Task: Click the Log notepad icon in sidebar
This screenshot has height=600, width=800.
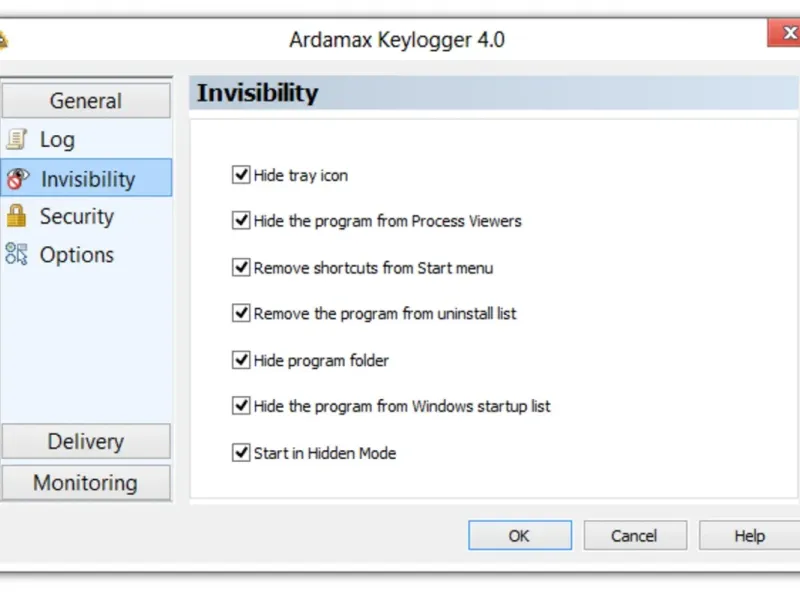Action: [17, 140]
